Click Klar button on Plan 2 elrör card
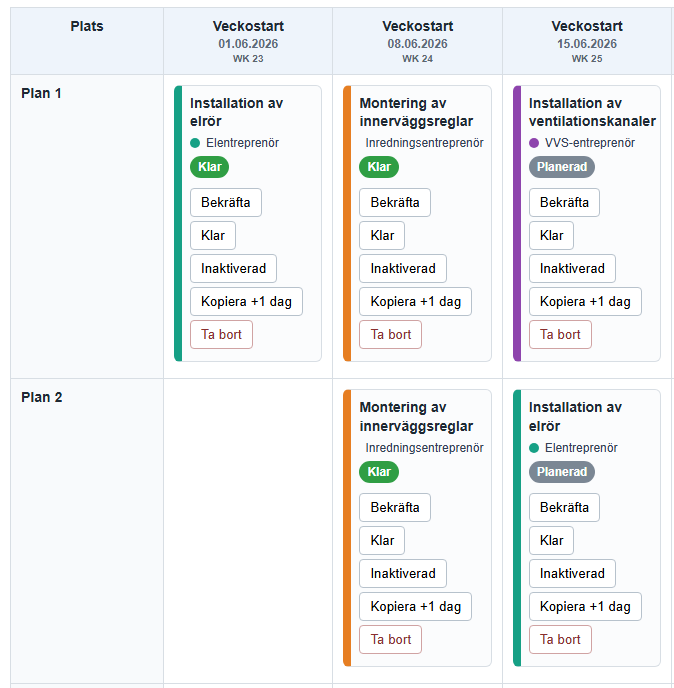Image resolution: width=674 pixels, height=688 pixels. 551,541
